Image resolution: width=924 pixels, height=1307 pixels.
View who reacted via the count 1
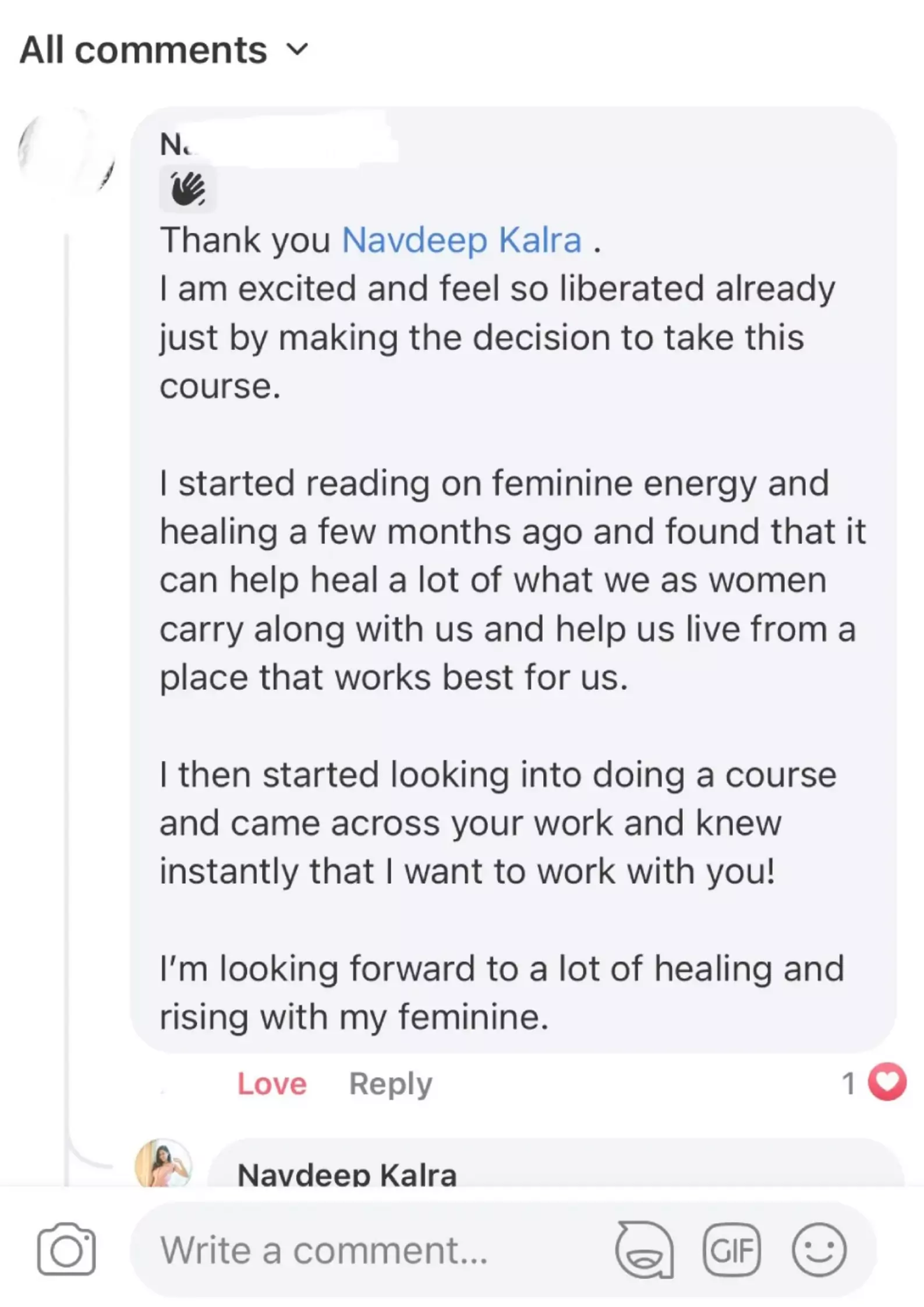tap(848, 1083)
